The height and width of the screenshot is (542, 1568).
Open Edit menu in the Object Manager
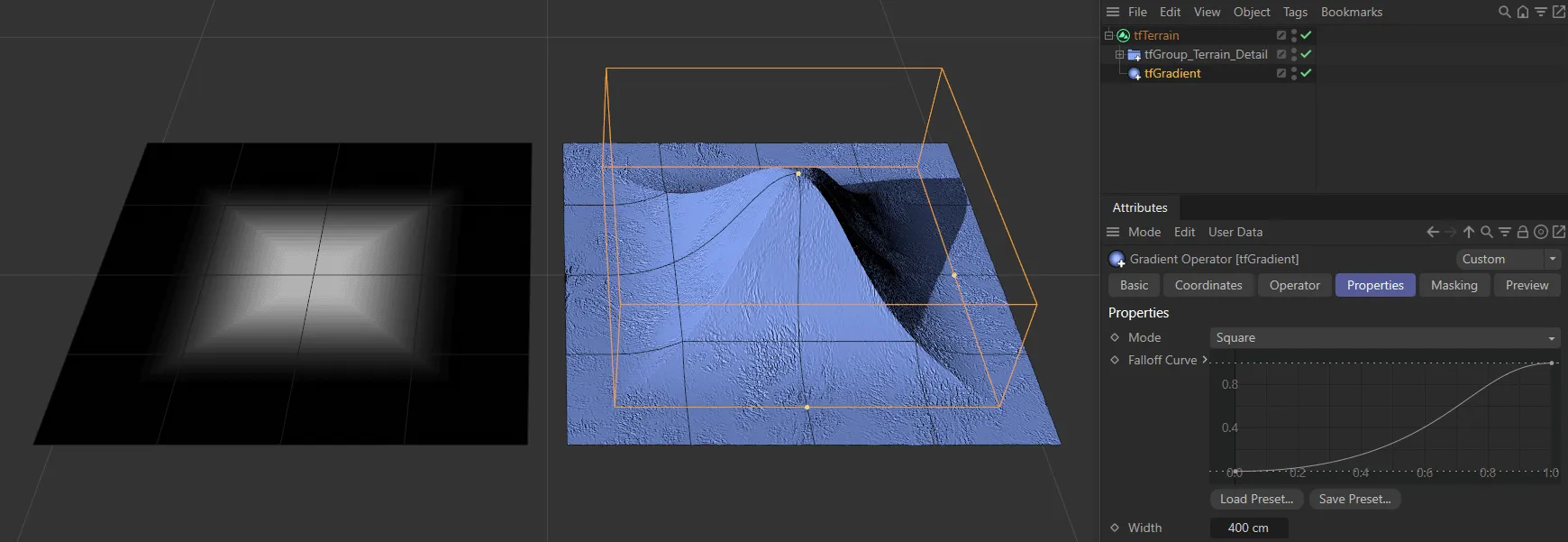pyautogui.click(x=1170, y=12)
